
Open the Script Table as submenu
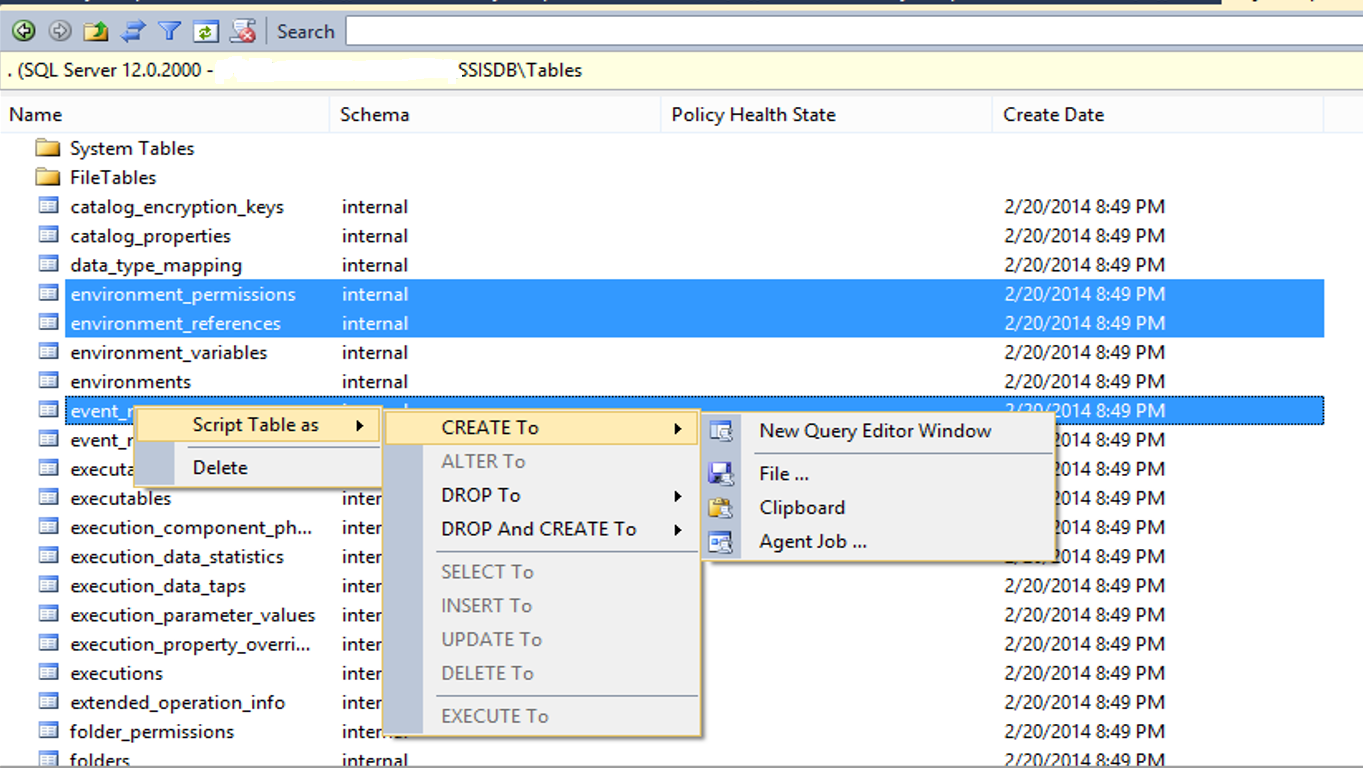(x=258, y=425)
